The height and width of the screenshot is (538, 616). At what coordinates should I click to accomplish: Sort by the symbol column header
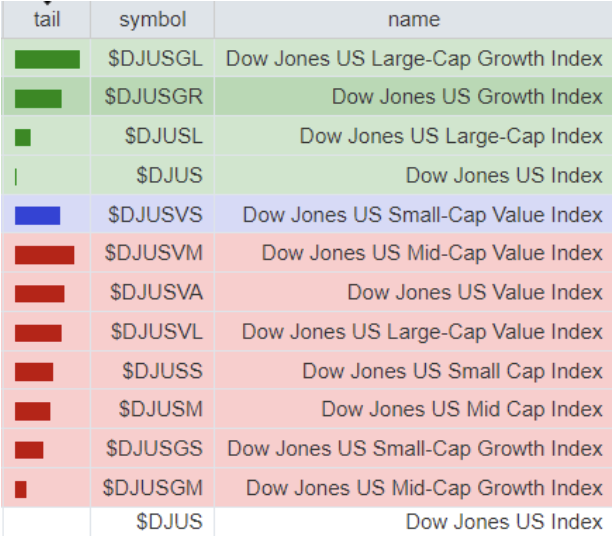pyautogui.click(x=152, y=20)
